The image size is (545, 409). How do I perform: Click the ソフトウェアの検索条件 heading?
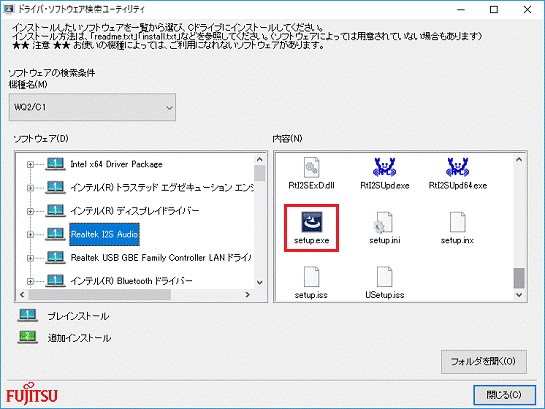click(x=51, y=73)
